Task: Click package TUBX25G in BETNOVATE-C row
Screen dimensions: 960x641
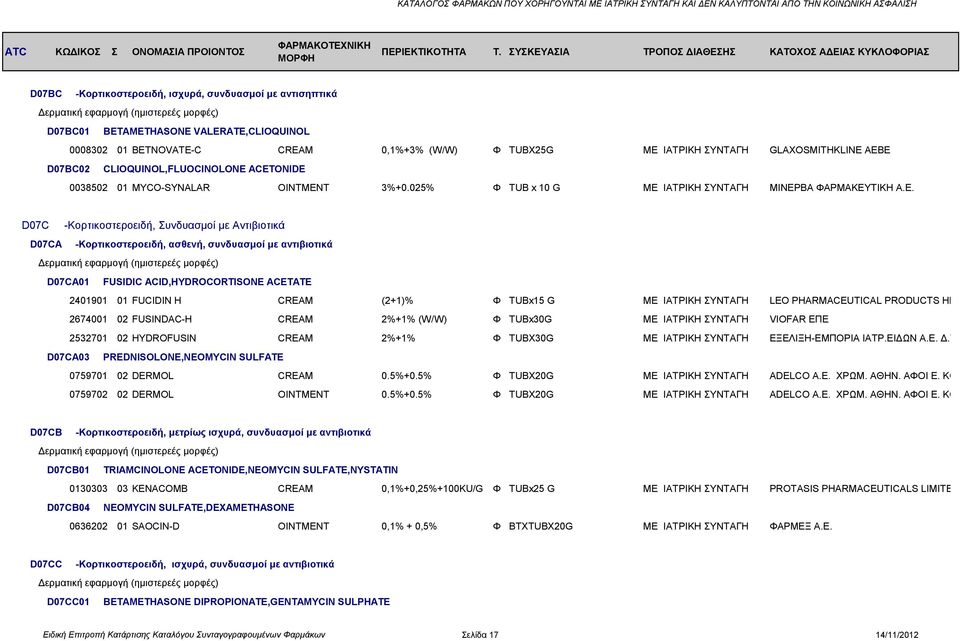Action: coord(531,150)
